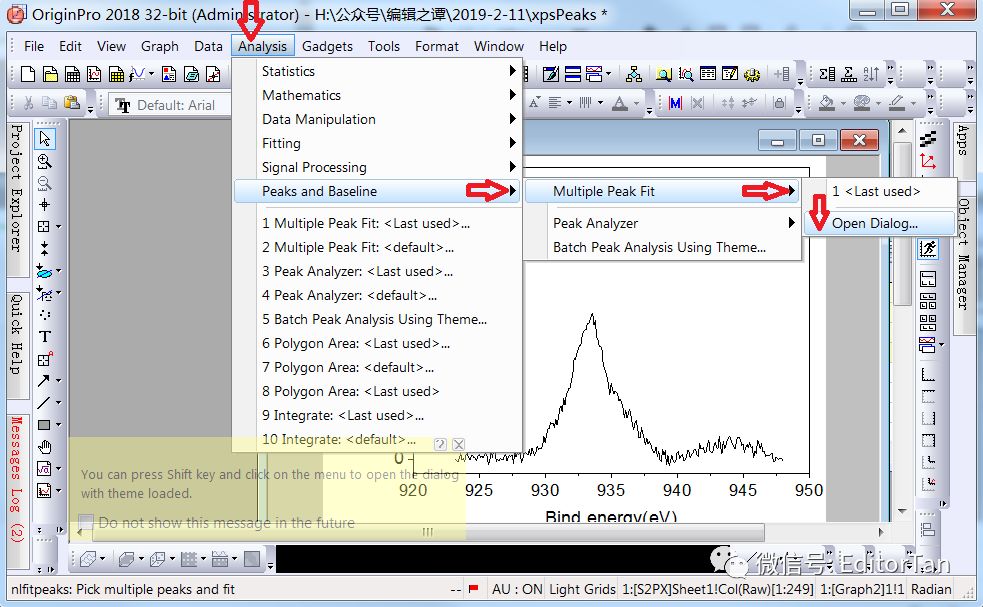
Task: Close the yellow hint popup with X
Action: point(459,444)
